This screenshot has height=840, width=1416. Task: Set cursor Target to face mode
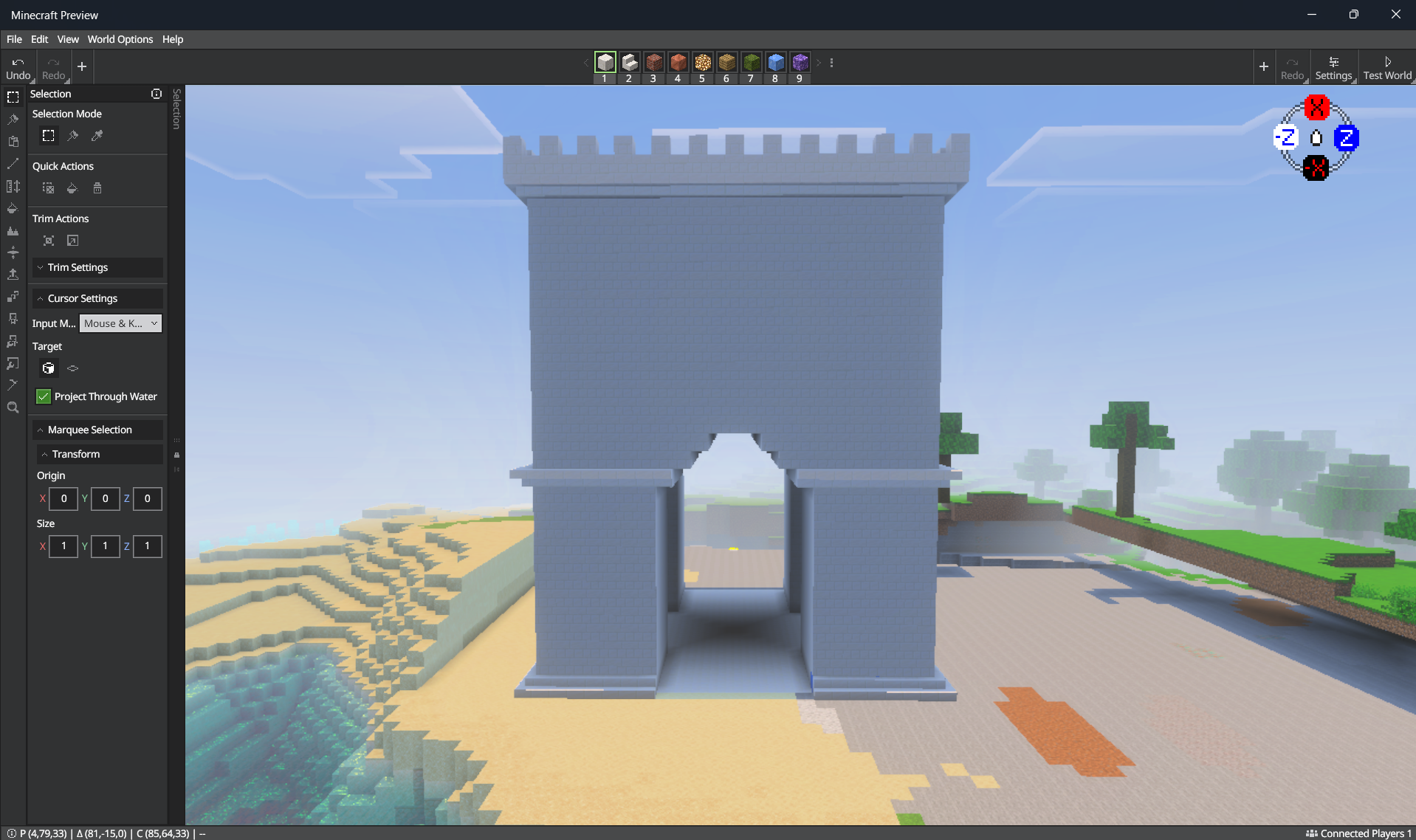pyautogui.click(x=72, y=368)
